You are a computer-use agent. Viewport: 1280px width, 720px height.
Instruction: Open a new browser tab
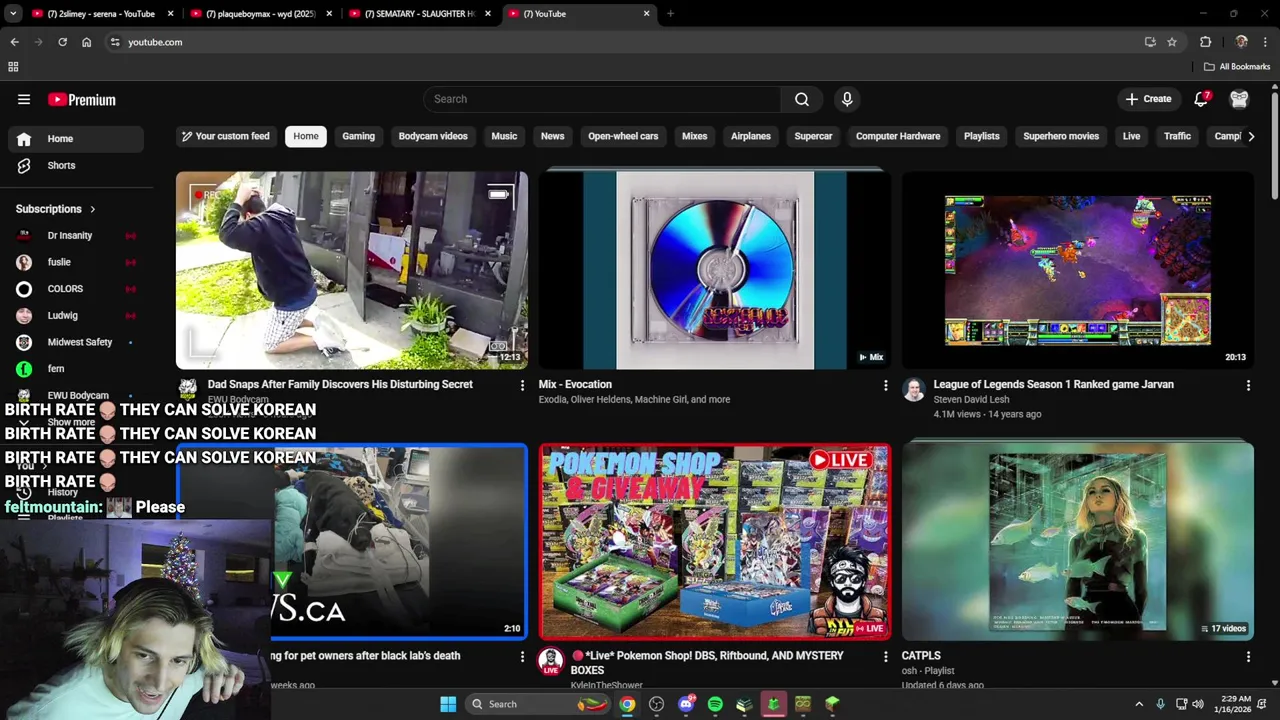click(670, 14)
